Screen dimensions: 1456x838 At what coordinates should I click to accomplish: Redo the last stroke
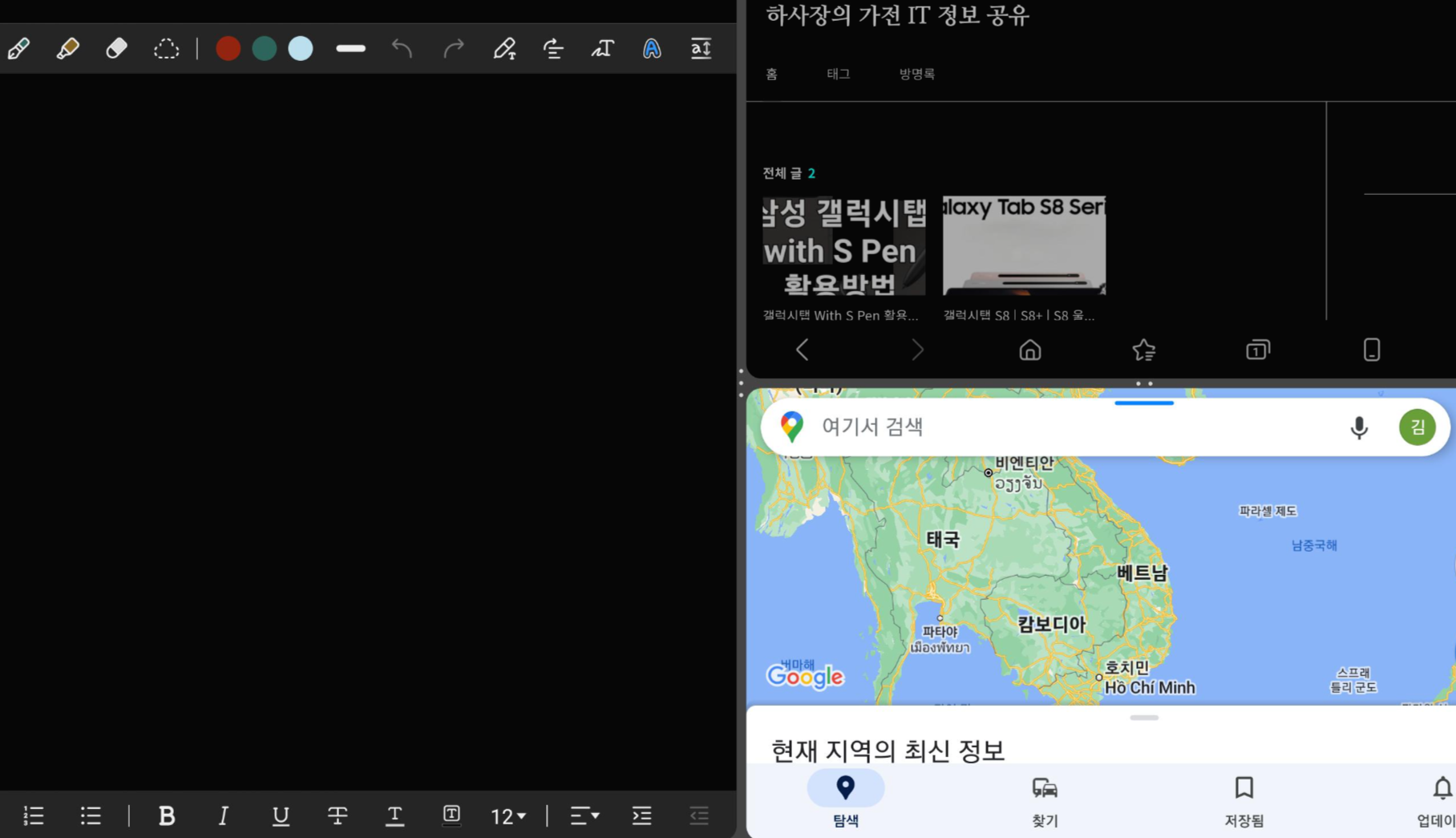(x=454, y=49)
